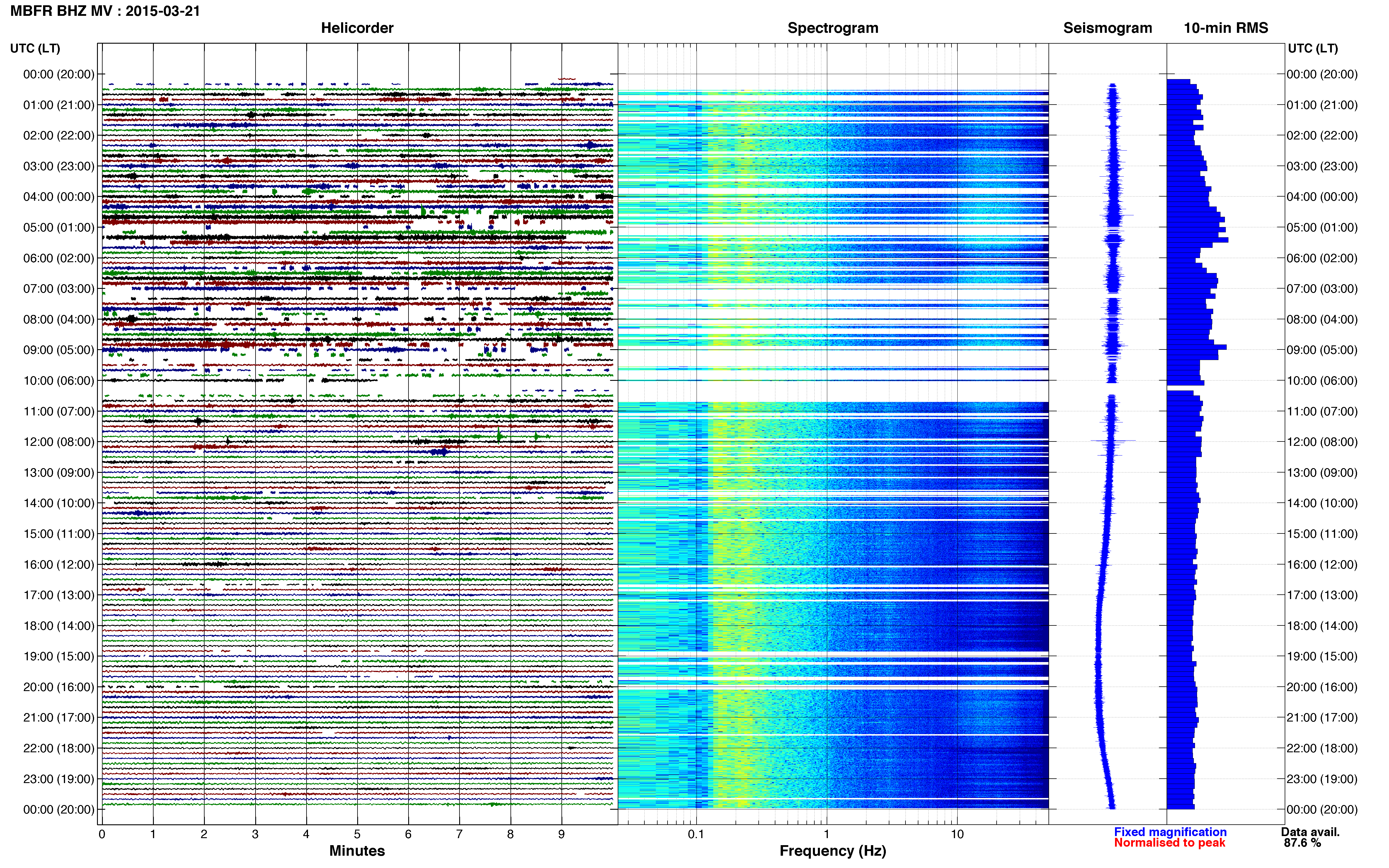Click left time label 07:00 (03:00)
1389x868 pixels.
pyautogui.click(x=59, y=289)
